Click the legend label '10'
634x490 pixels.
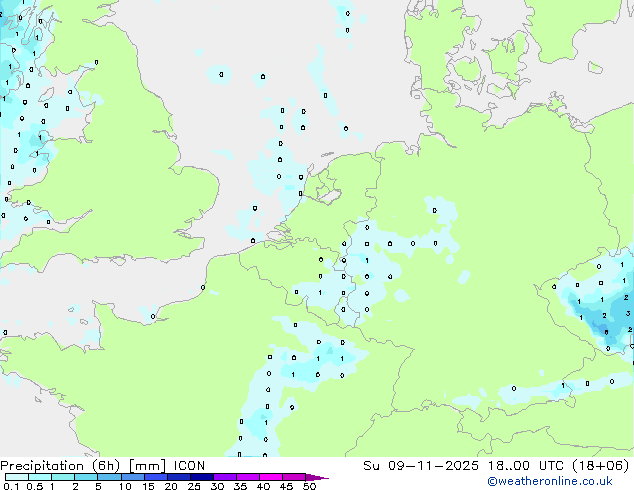[125, 486]
